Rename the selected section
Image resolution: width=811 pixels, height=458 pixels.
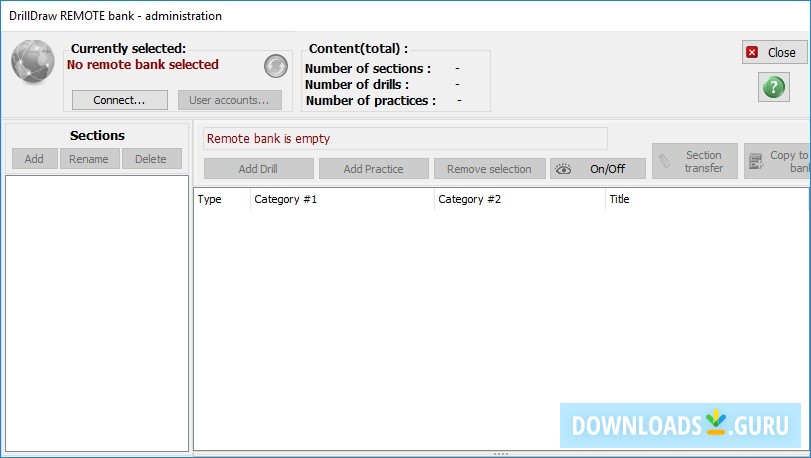coord(89,159)
